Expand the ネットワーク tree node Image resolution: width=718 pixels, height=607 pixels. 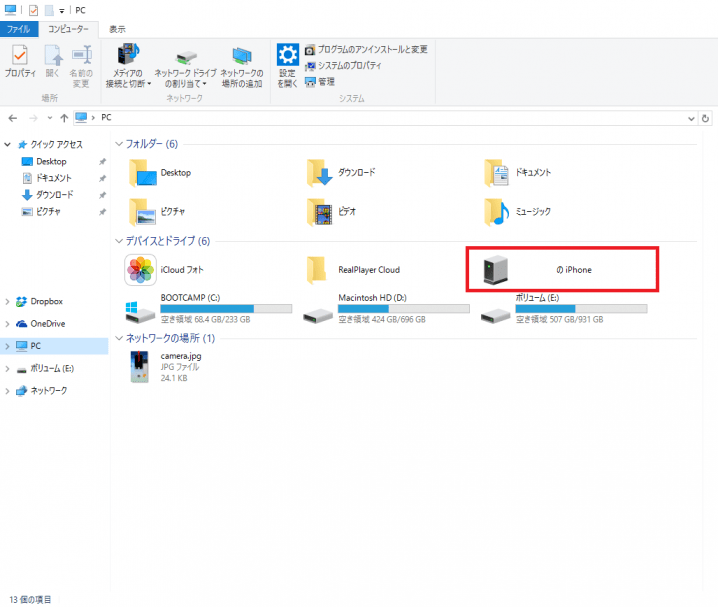click(7, 391)
